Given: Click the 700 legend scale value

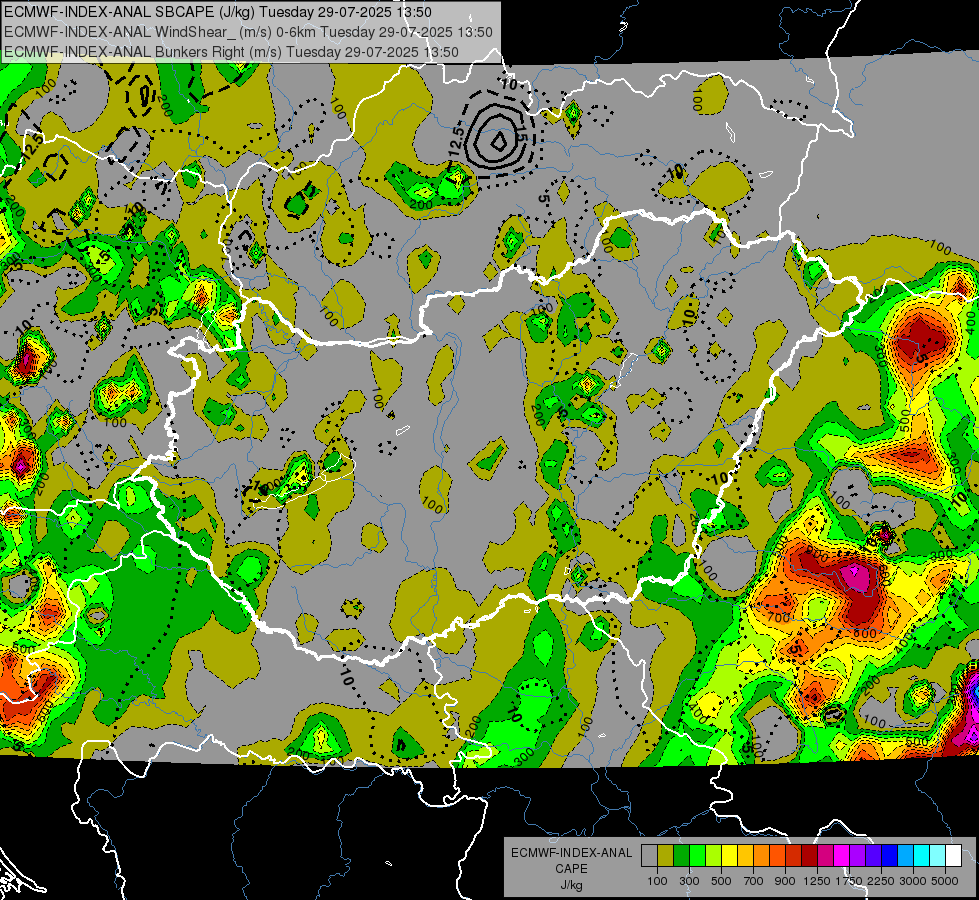Looking at the screenshot, I should (x=754, y=881).
